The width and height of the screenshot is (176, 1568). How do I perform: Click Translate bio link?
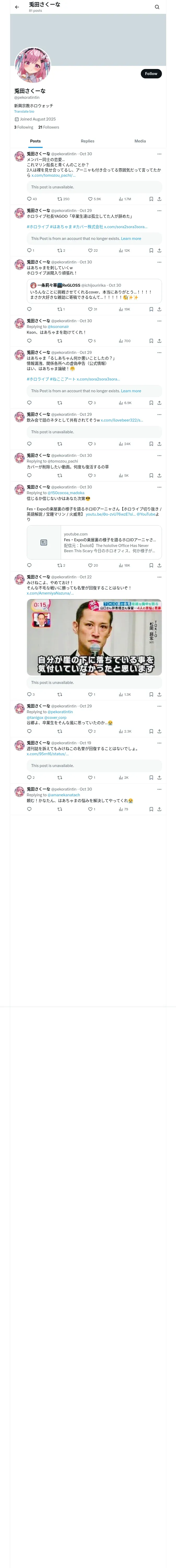[x=24, y=111]
